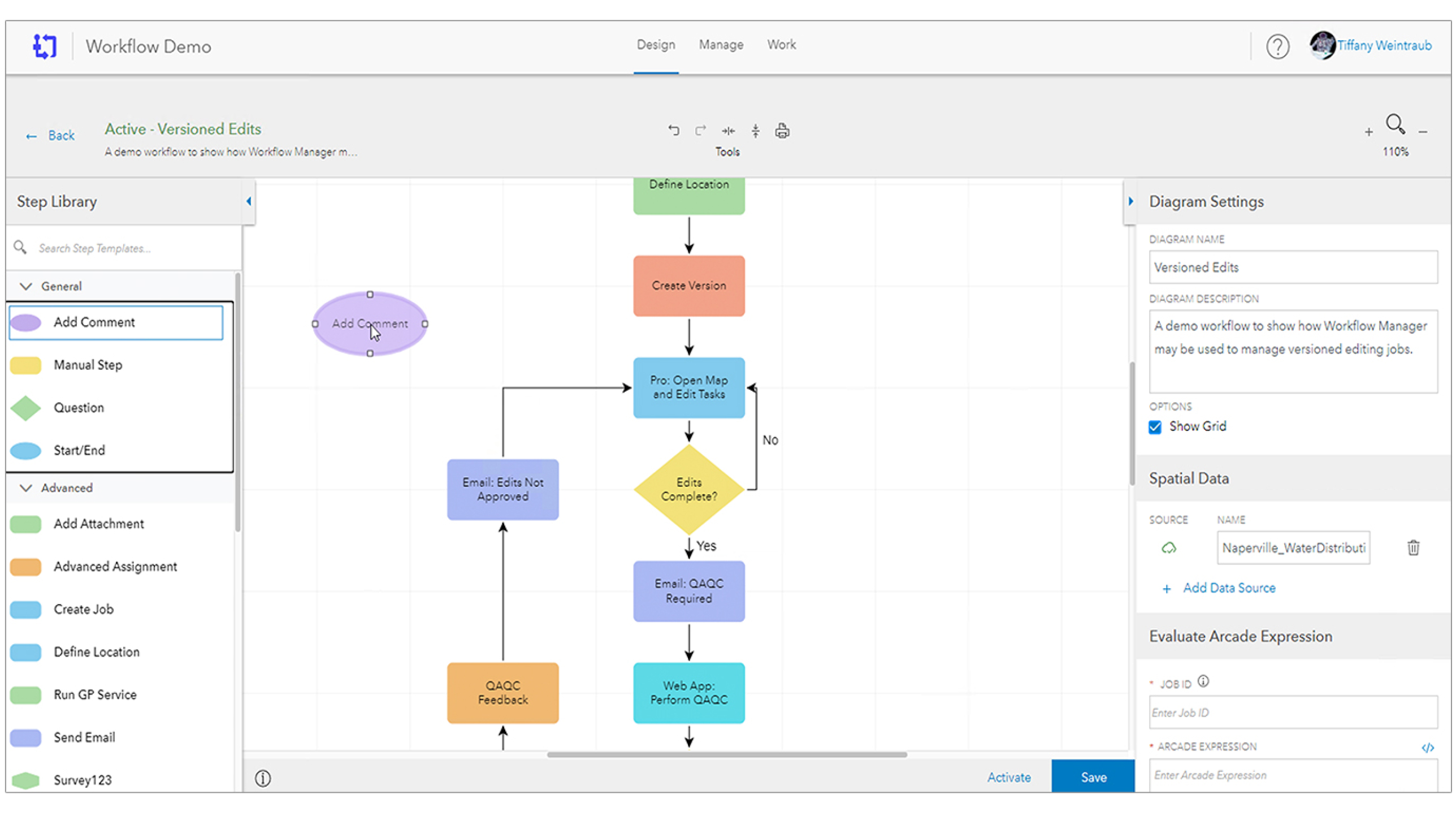Click the canvas horizontal scrollbar
This screenshot has height=820, width=1456.
727,755
